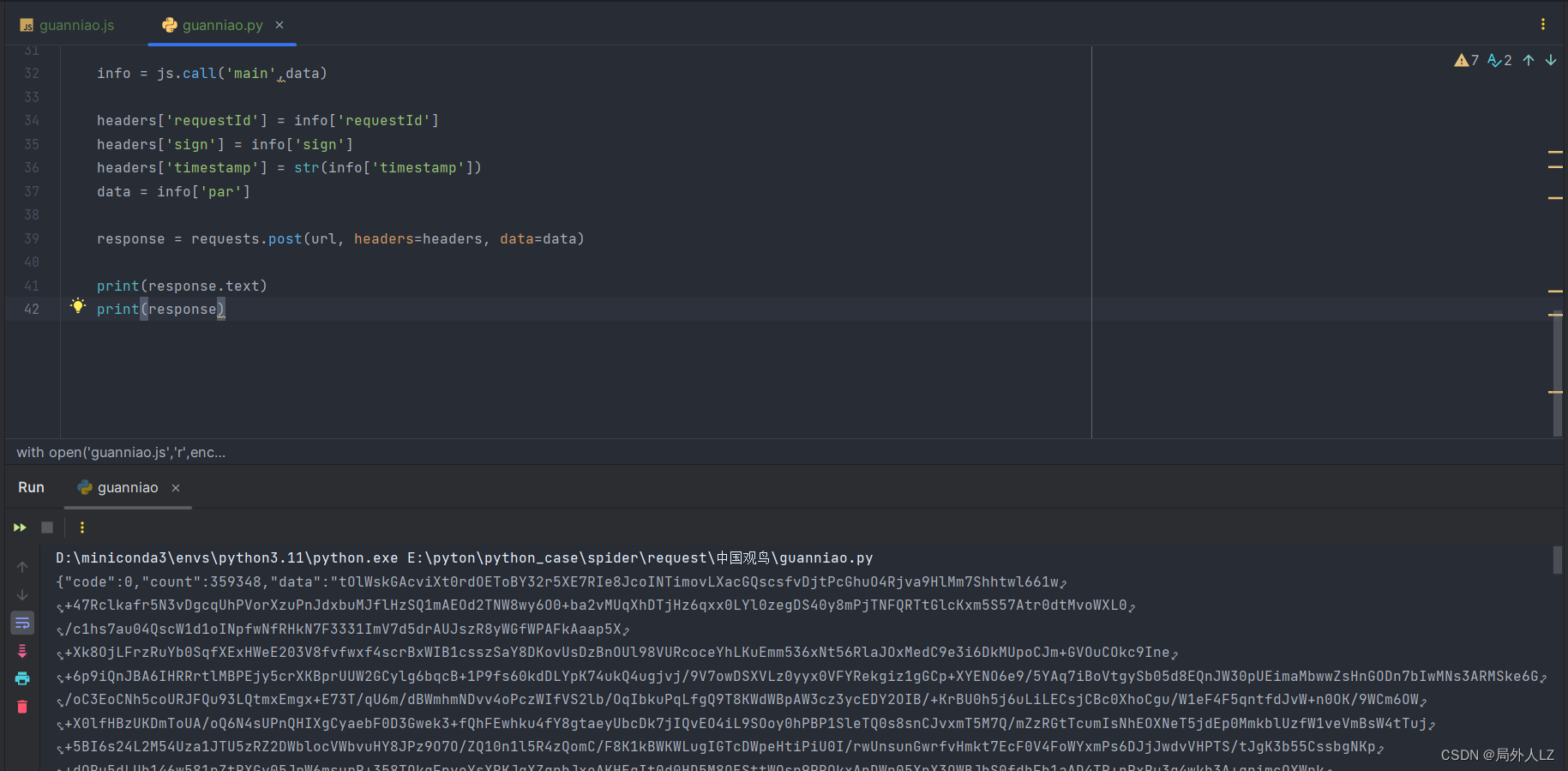Viewport: 1568px width, 771px height.
Task: Click the guanniao.py path in console output
Action: click(x=640, y=558)
